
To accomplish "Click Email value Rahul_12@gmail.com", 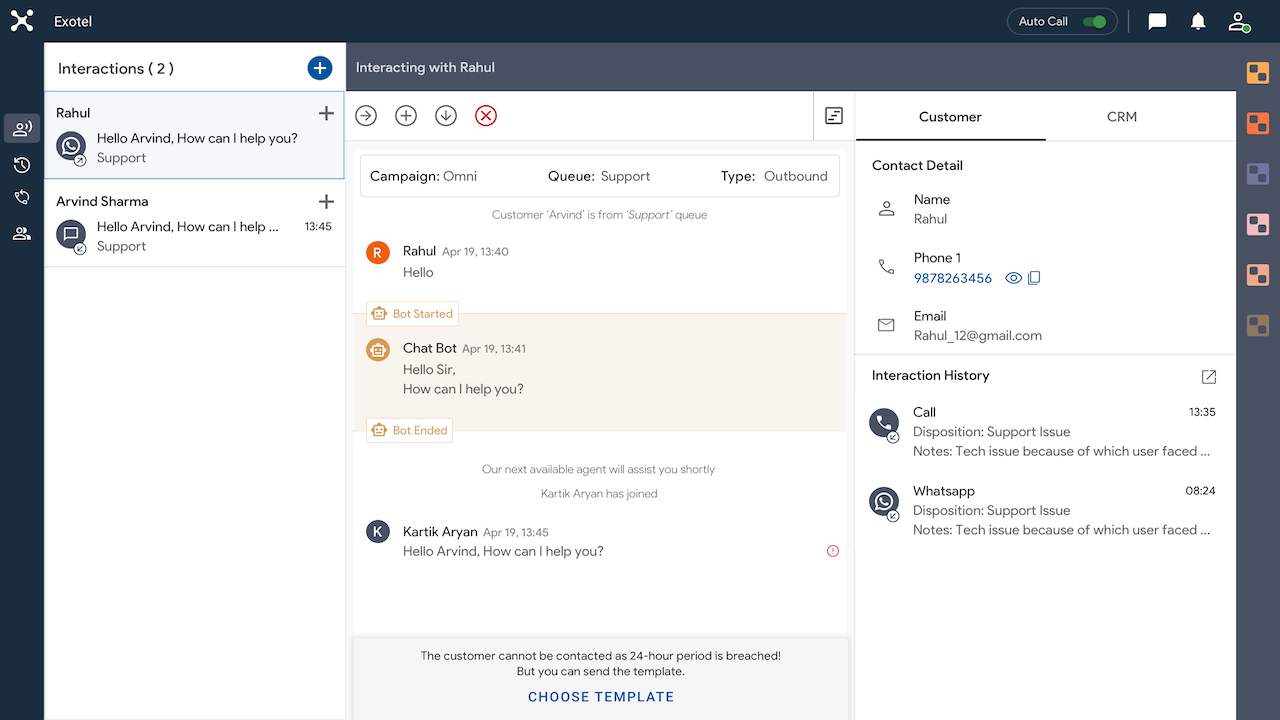I will coord(978,336).
